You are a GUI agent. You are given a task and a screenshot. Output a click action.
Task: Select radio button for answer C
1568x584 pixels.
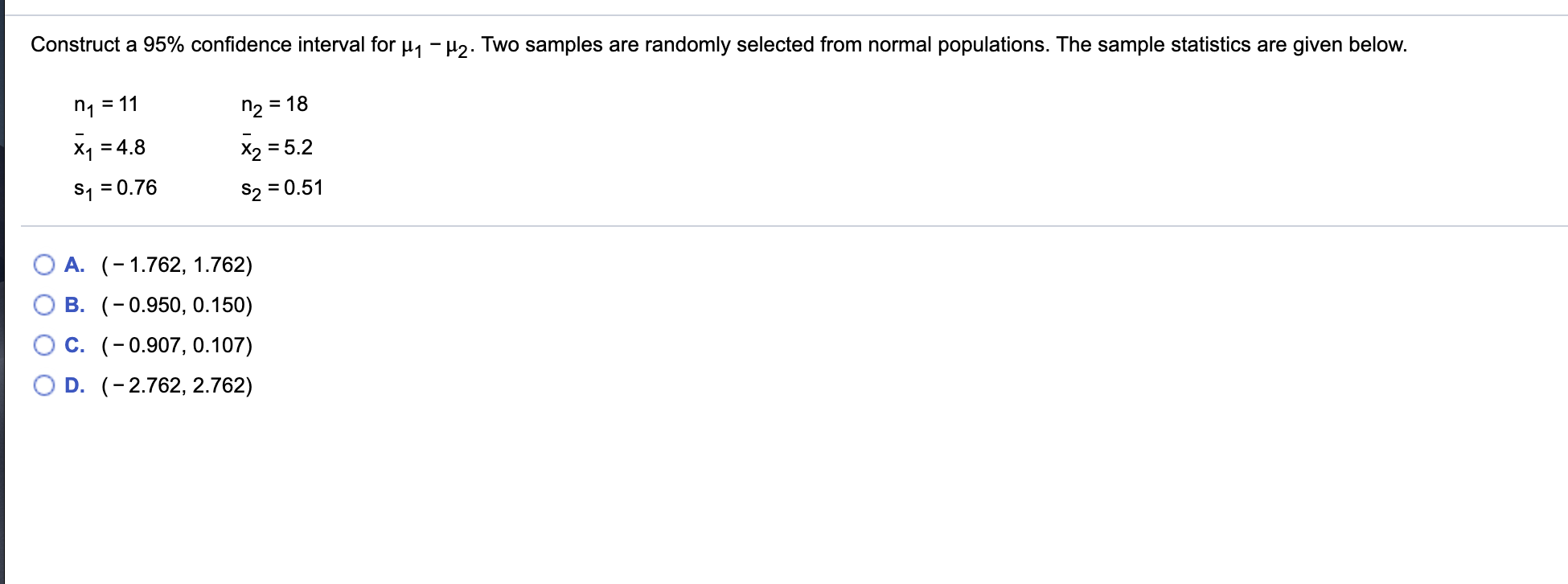click(x=43, y=344)
